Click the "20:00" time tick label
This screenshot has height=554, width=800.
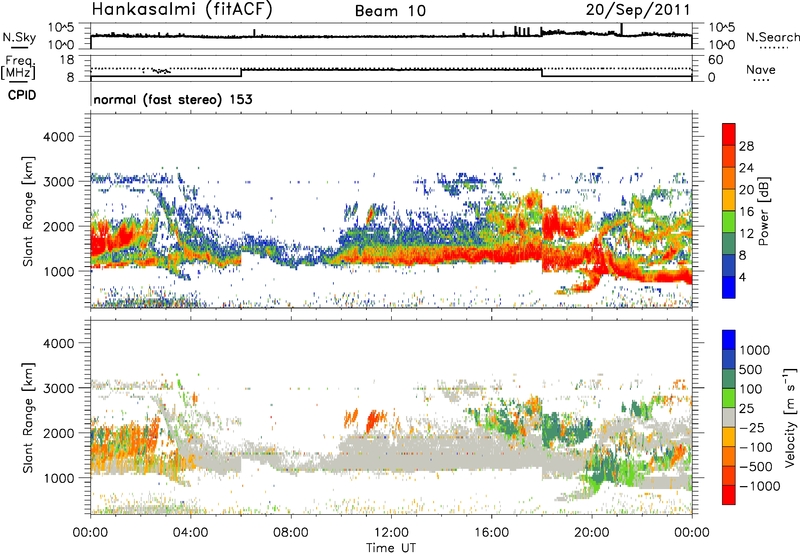591,533
